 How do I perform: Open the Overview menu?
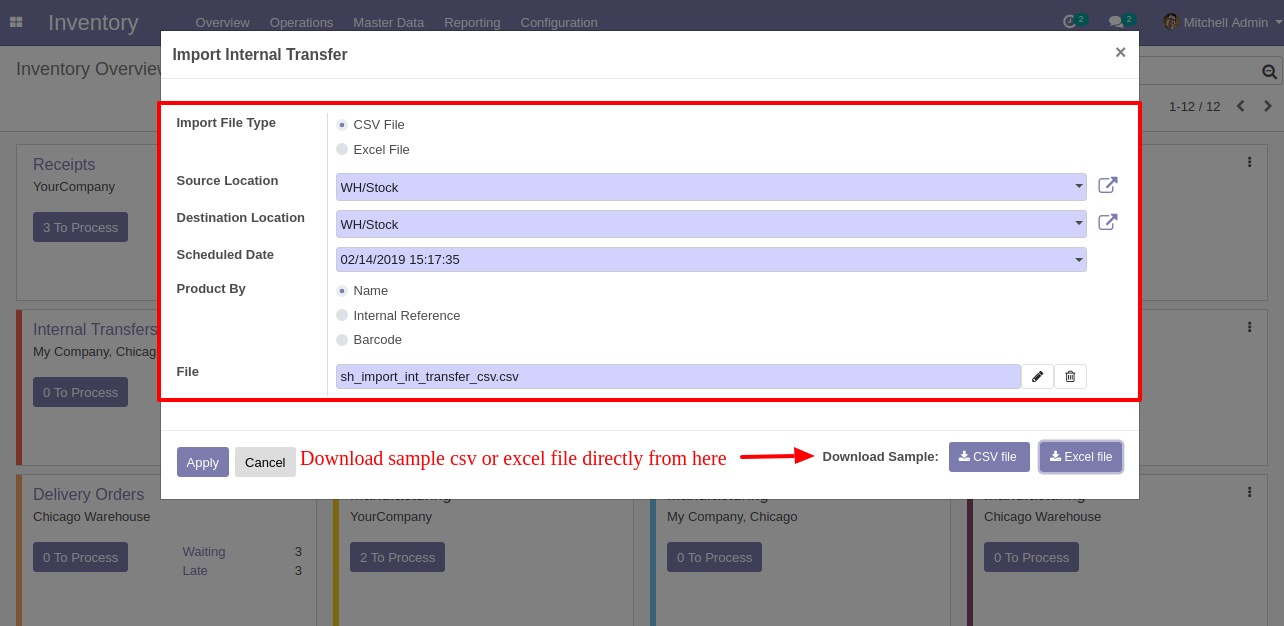tap(222, 22)
